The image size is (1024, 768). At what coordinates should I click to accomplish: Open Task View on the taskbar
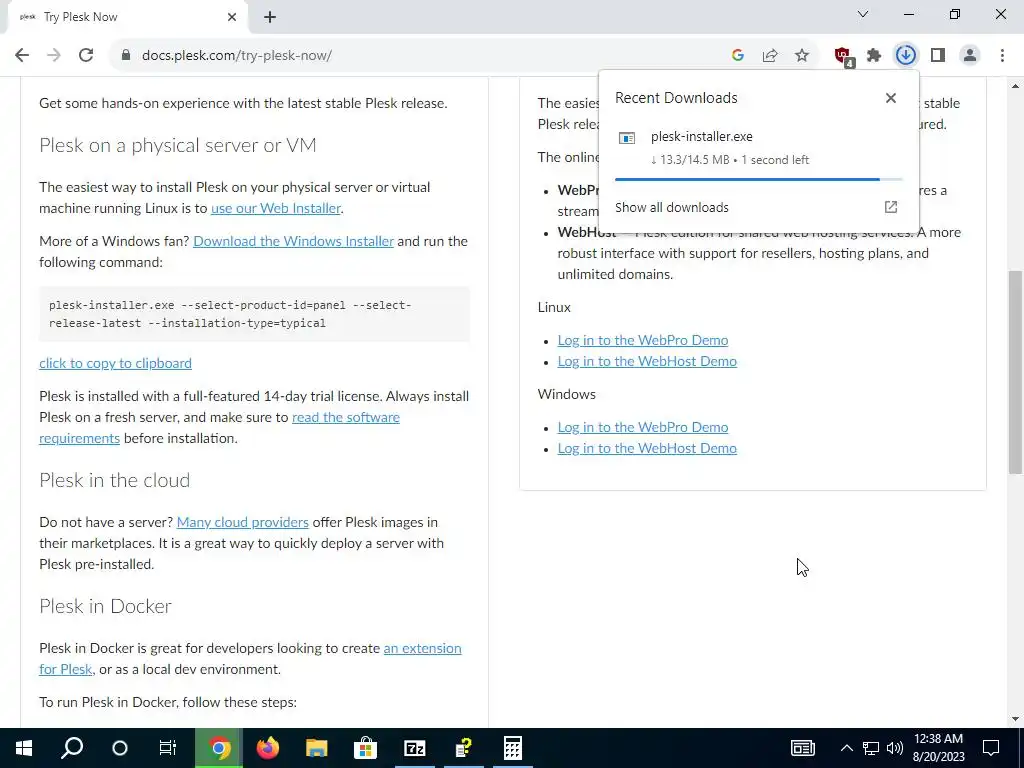point(168,748)
